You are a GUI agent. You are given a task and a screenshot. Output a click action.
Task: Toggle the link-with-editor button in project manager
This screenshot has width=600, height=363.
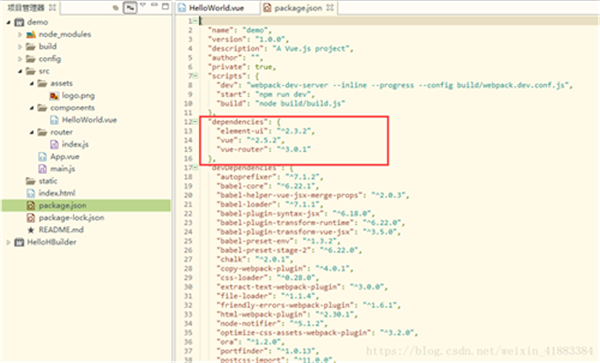pyautogui.click(x=130, y=8)
